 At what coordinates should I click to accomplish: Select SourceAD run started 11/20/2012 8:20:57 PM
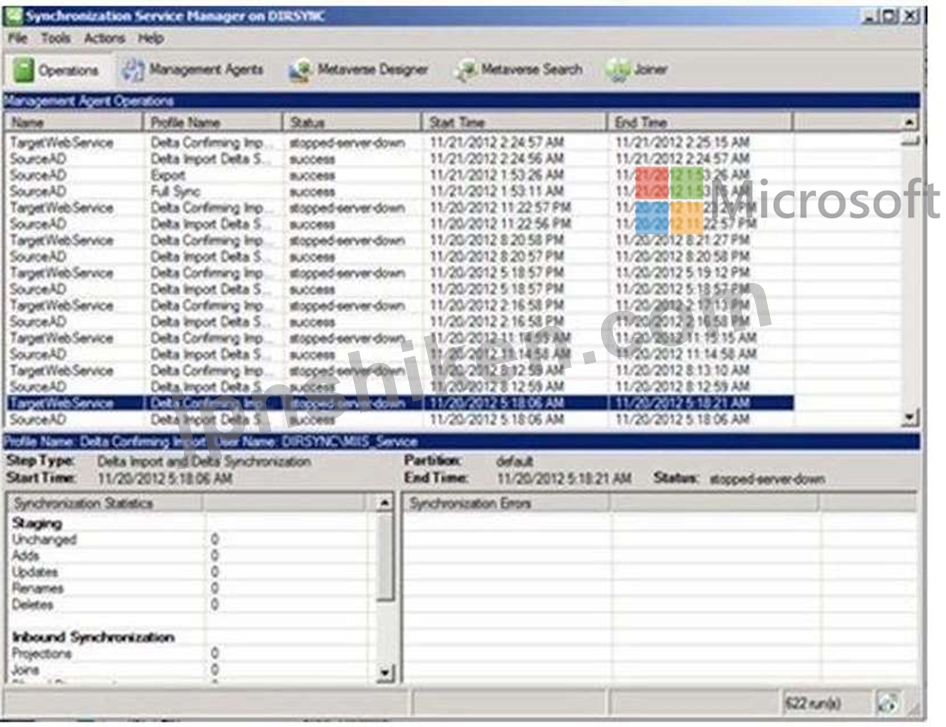click(399, 257)
